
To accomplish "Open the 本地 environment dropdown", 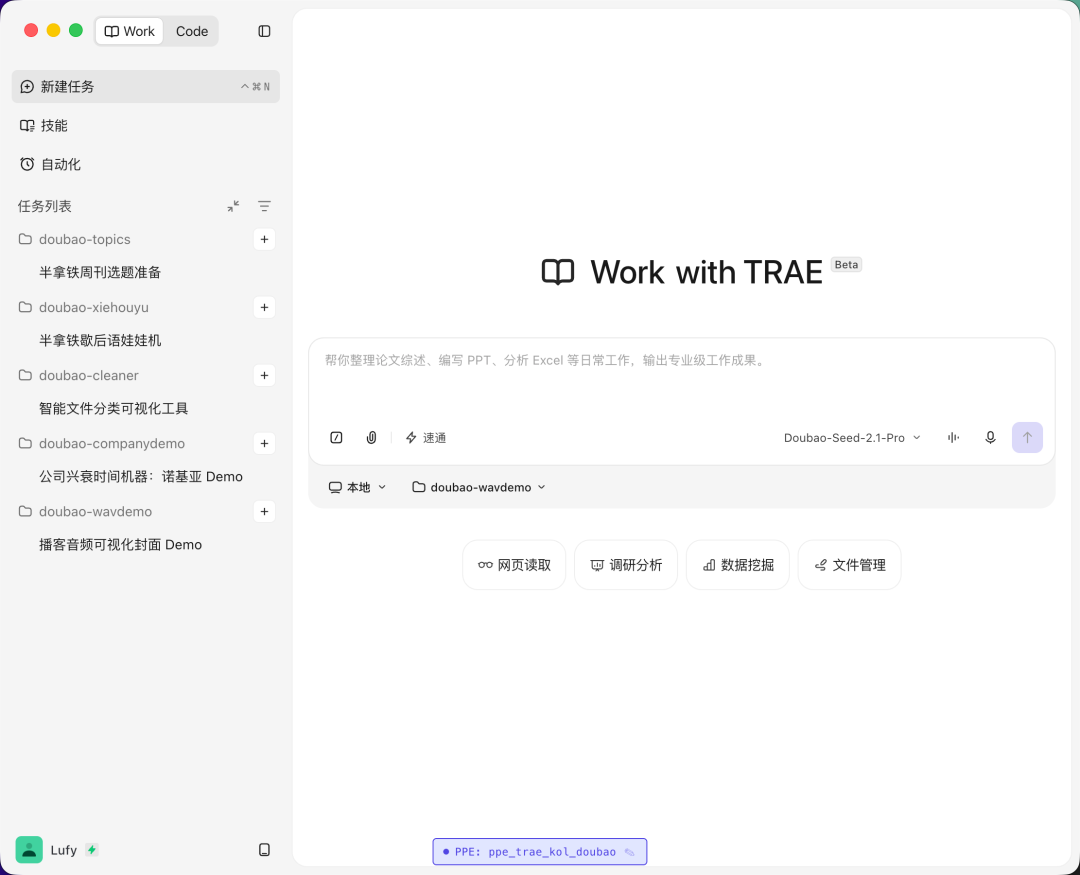I will pos(357,487).
